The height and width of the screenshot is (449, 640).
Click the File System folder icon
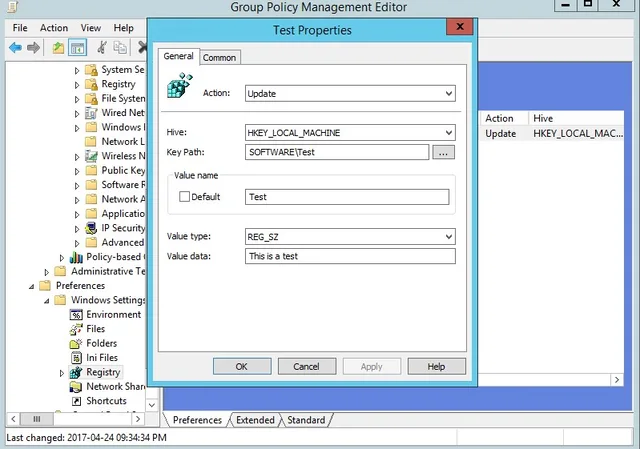(91, 98)
